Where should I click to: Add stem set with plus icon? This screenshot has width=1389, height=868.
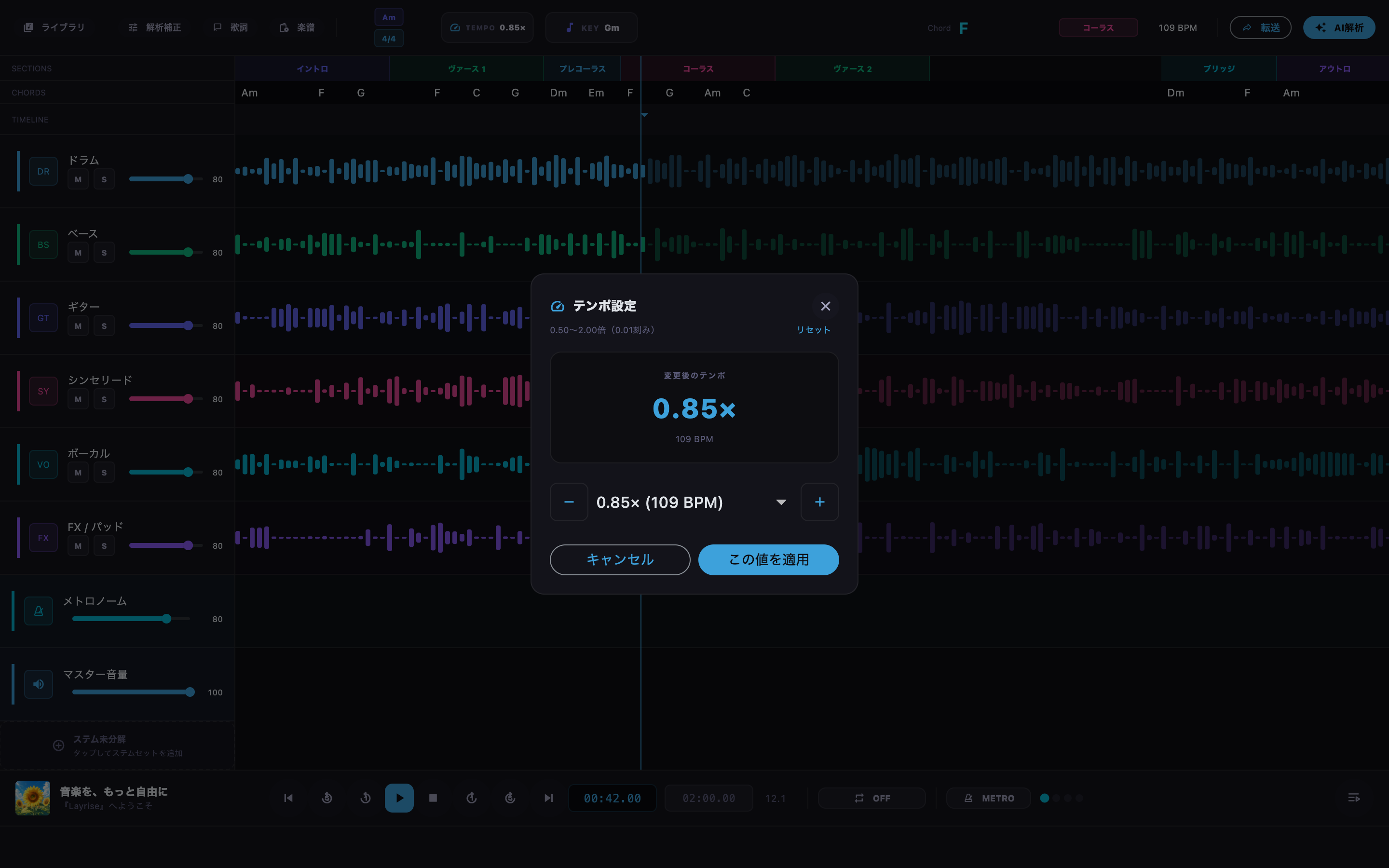[x=58, y=745]
